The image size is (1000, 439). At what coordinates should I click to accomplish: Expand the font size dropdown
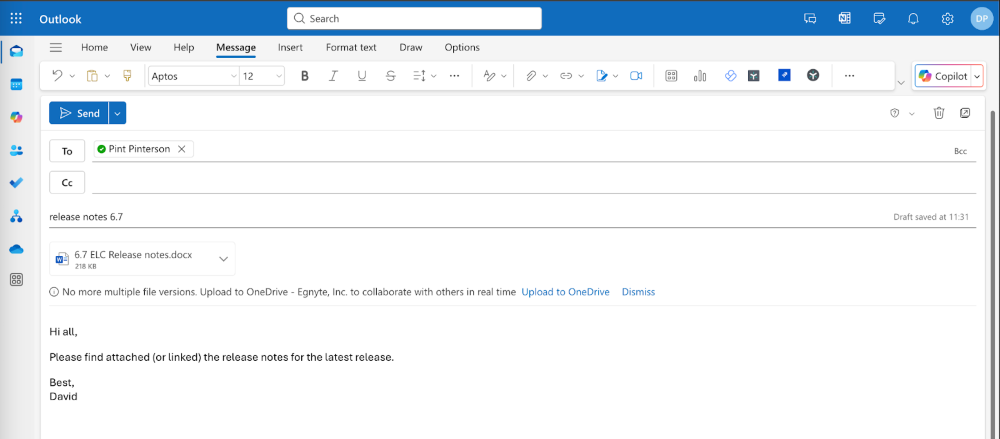coord(278,76)
